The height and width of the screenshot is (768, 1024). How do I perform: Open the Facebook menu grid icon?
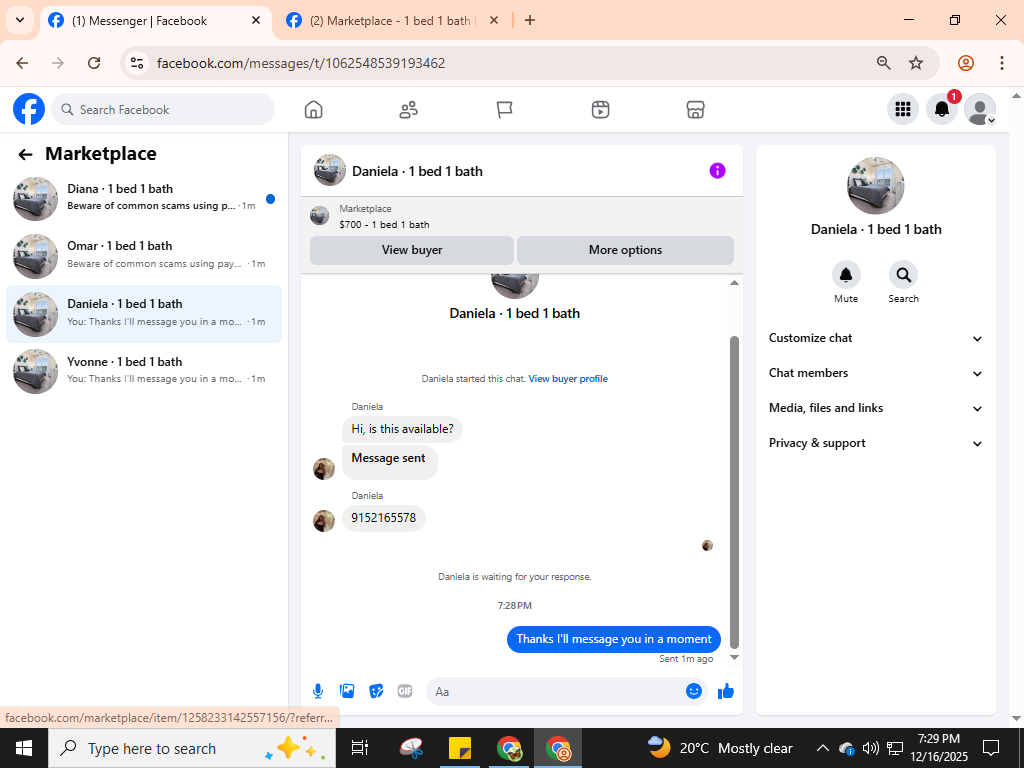[903, 109]
